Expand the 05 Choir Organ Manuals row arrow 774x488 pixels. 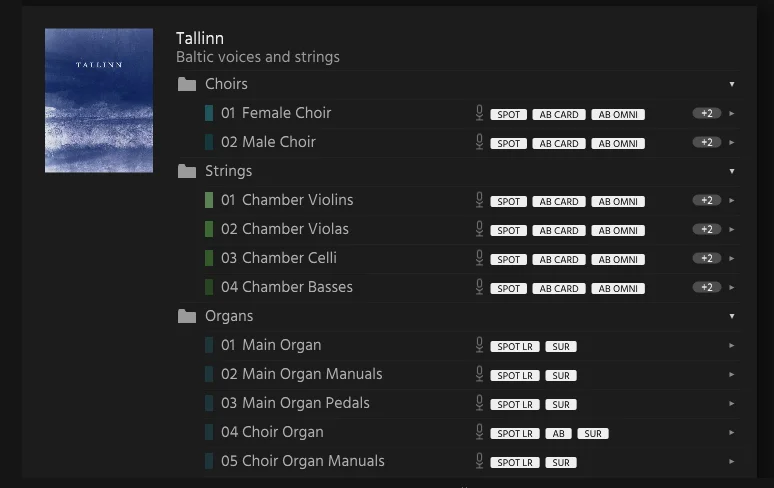pos(732,462)
